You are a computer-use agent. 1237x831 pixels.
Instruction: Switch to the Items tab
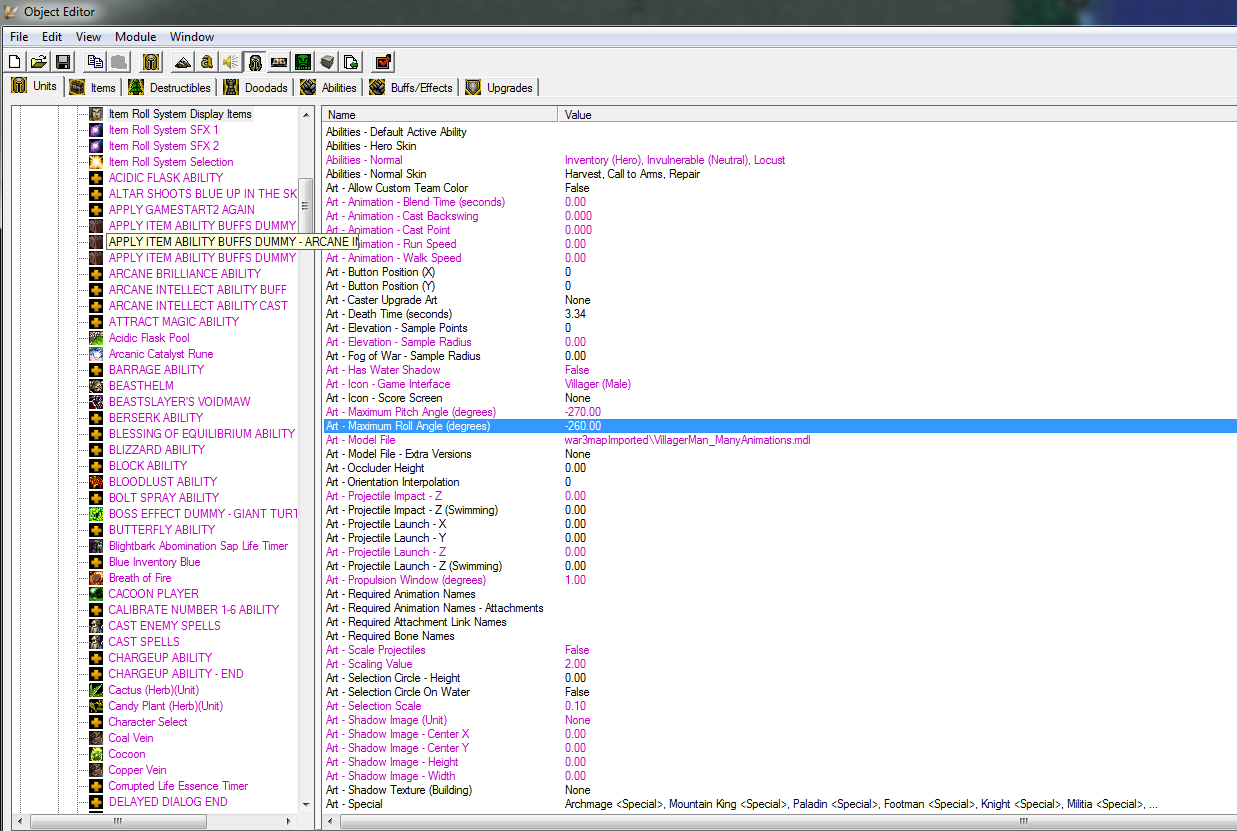coord(93,88)
